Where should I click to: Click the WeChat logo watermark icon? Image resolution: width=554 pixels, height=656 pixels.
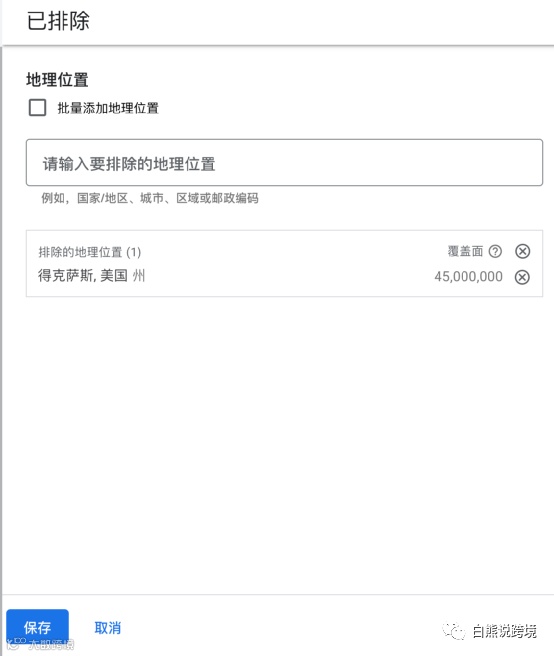454,630
